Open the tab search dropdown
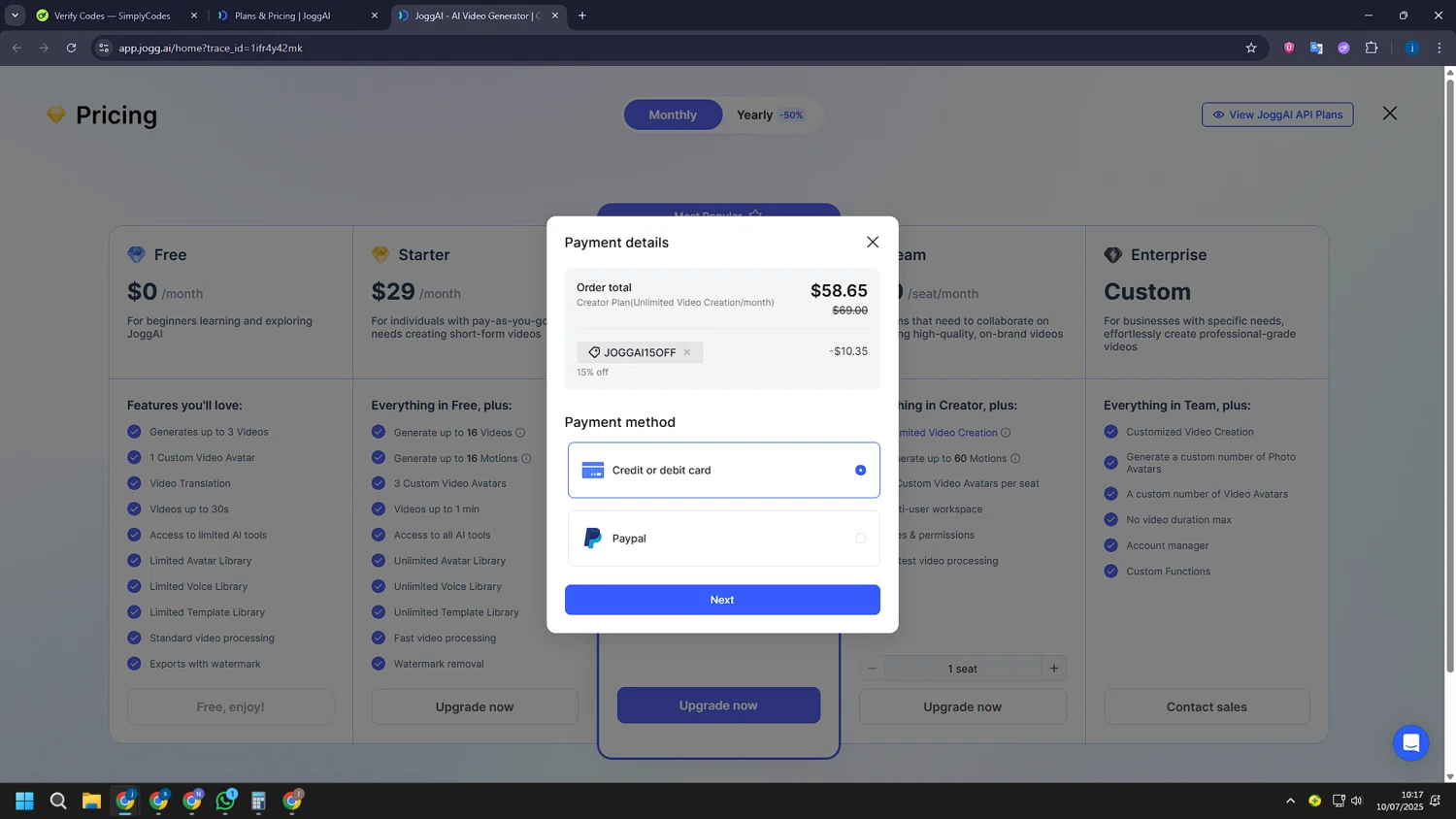1456x819 pixels. 15,16
